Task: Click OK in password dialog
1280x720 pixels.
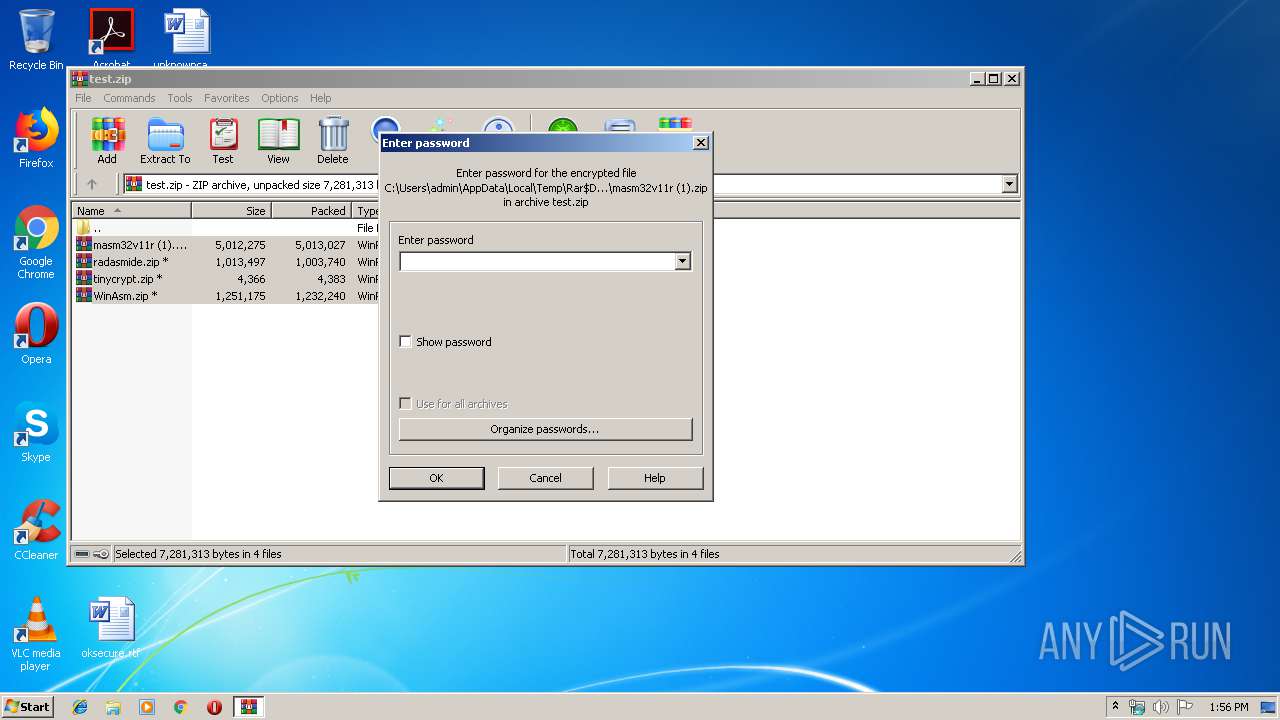Action: pyautogui.click(x=436, y=478)
